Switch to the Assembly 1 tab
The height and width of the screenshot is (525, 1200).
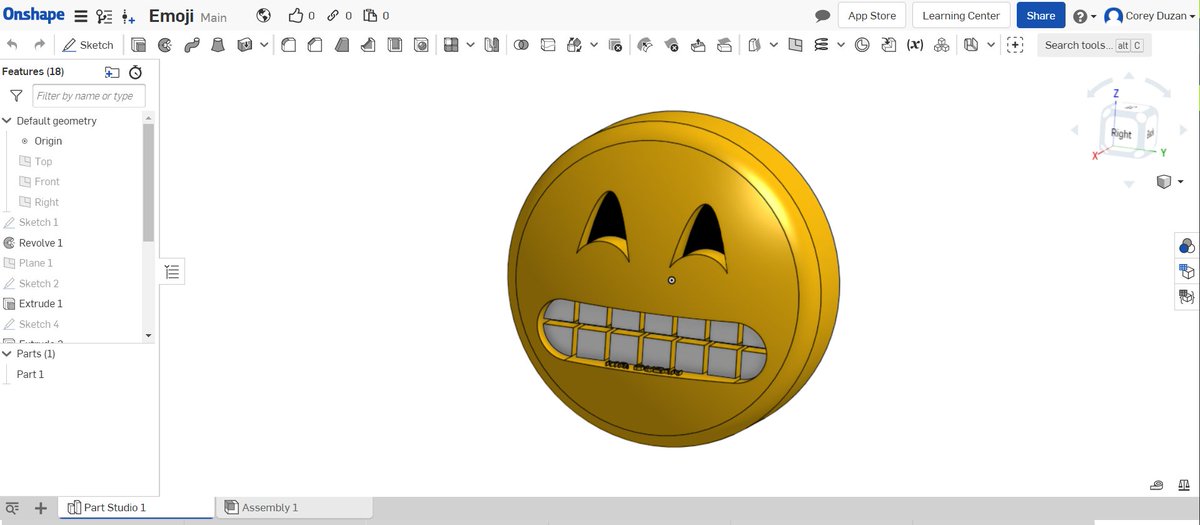pyautogui.click(x=296, y=508)
